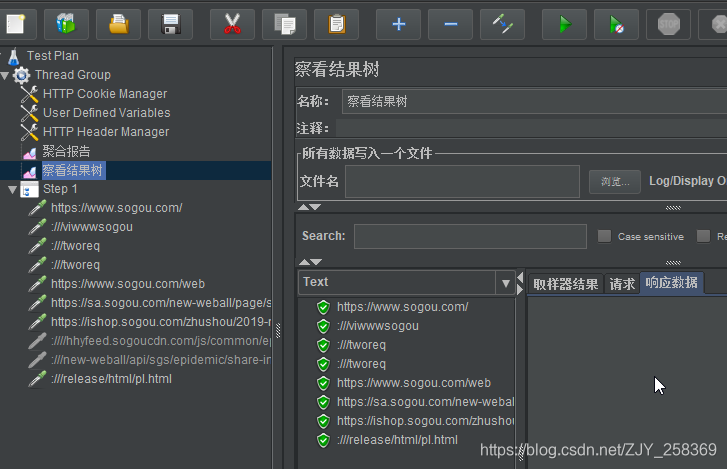This screenshot has width=727, height=469.
Task: Click the split-pane arrows above the Text dropdown
Action: tap(310, 262)
